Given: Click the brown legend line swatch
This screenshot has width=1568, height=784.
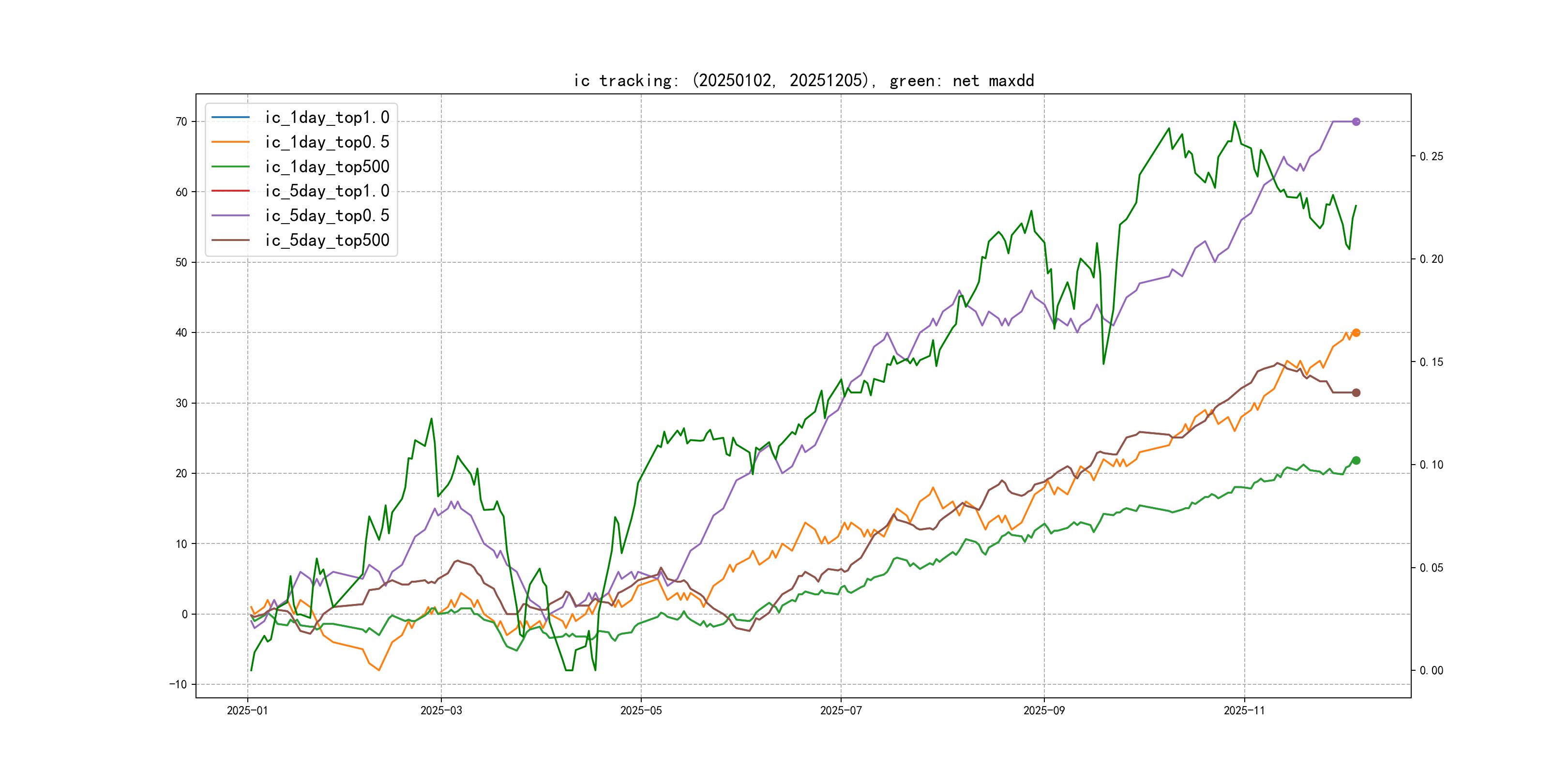Looking at the screenshot, I should coord(231,240).
